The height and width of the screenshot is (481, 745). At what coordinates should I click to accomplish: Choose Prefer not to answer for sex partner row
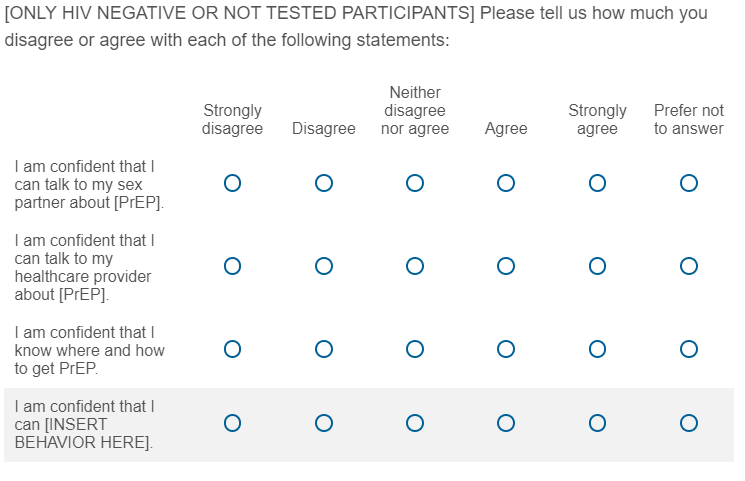click(x=688, y=183)
